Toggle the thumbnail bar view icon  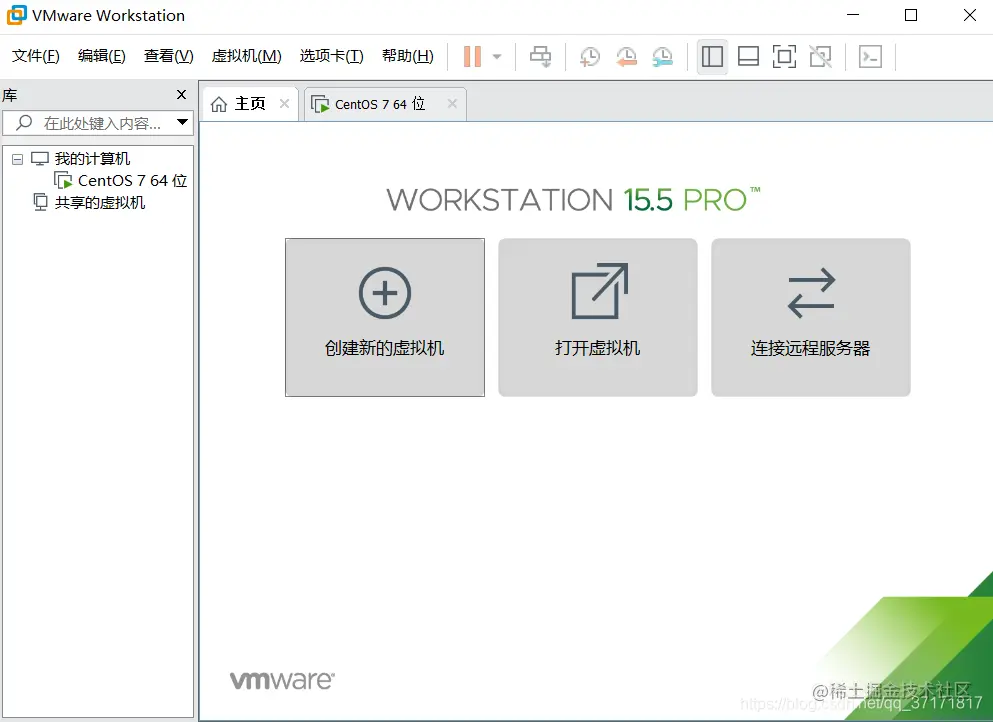(x=749, y=56)
